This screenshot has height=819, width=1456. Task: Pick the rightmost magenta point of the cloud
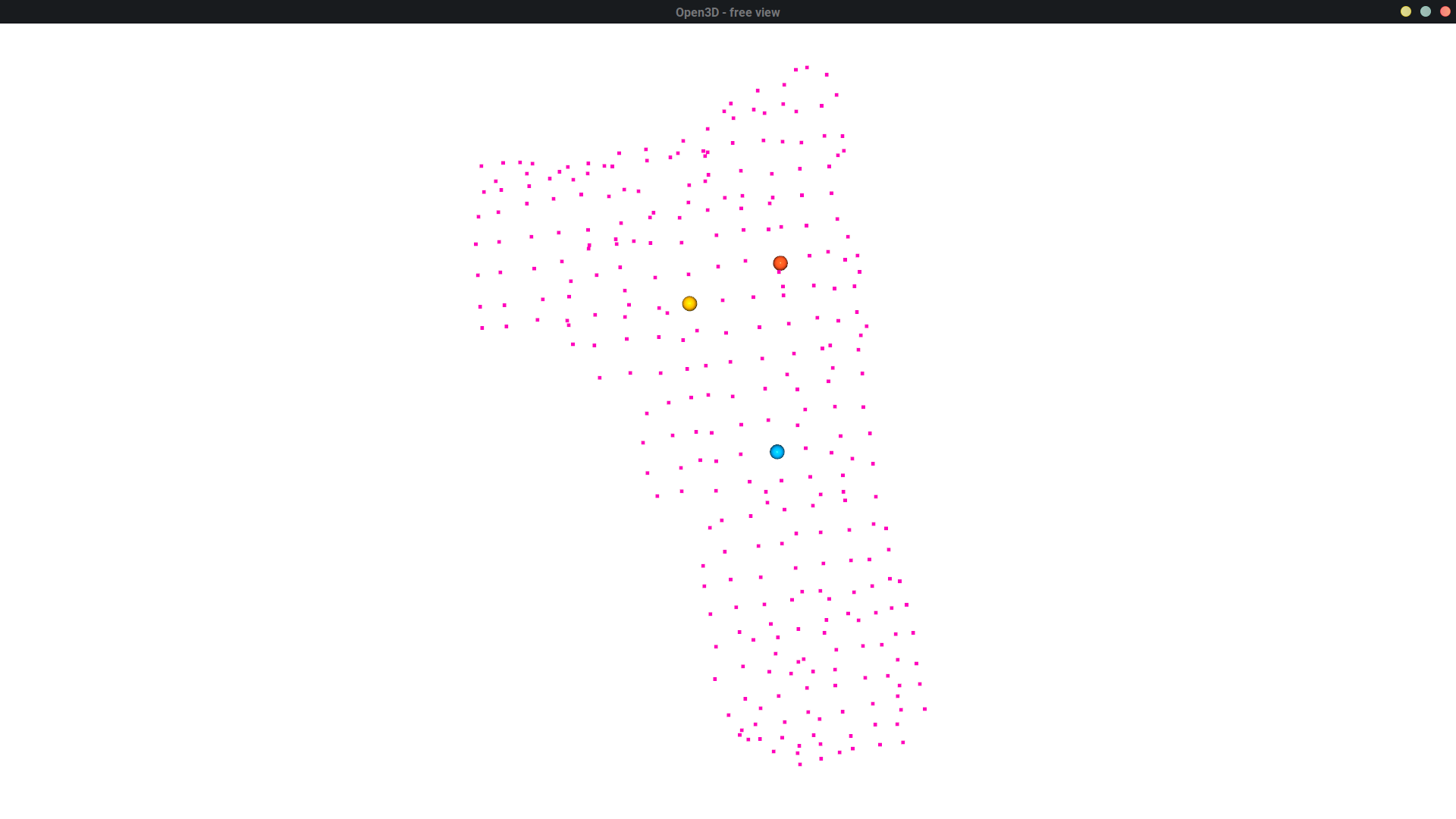tap(924, 709)
